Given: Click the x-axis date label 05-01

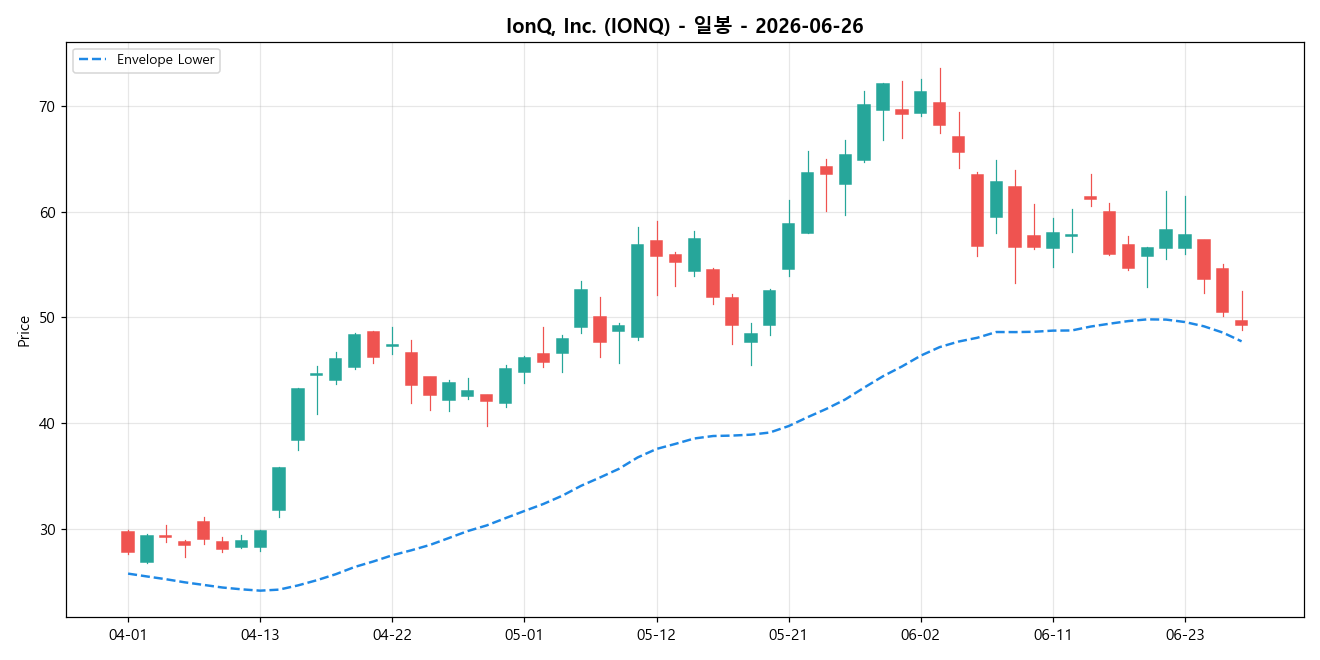Looking at the screenshot, I should click(524, 635).
